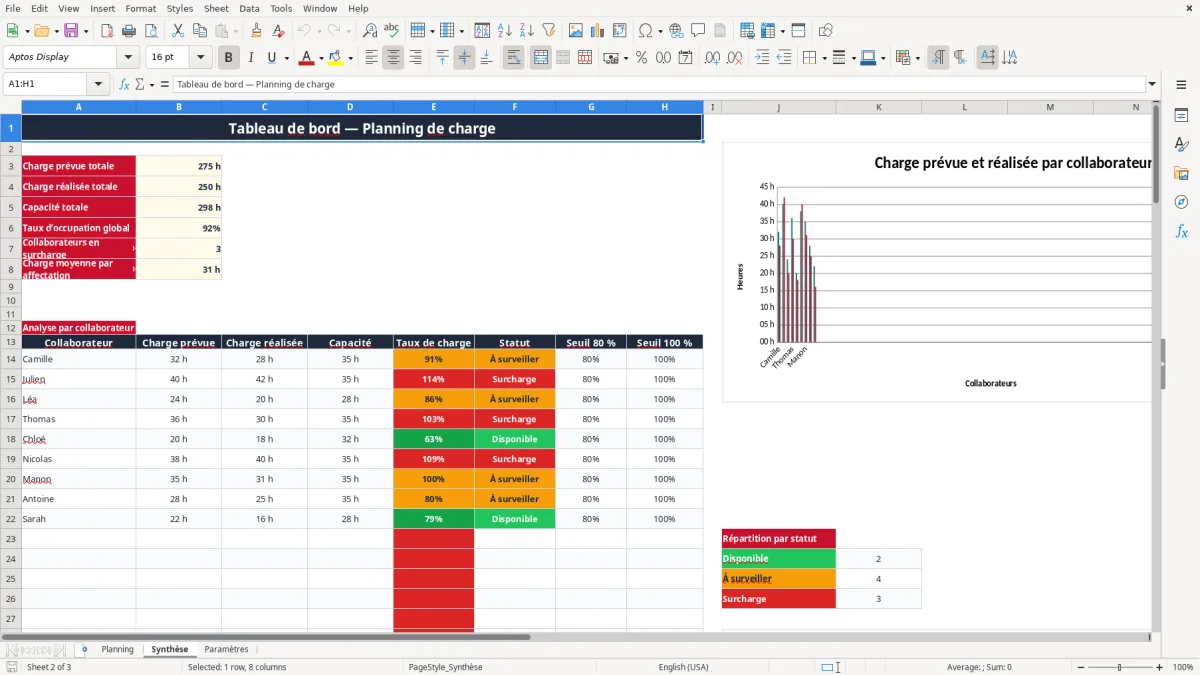Screen dimensions: 1200x675
Task: Toggle Align Right
Action: 415,58
